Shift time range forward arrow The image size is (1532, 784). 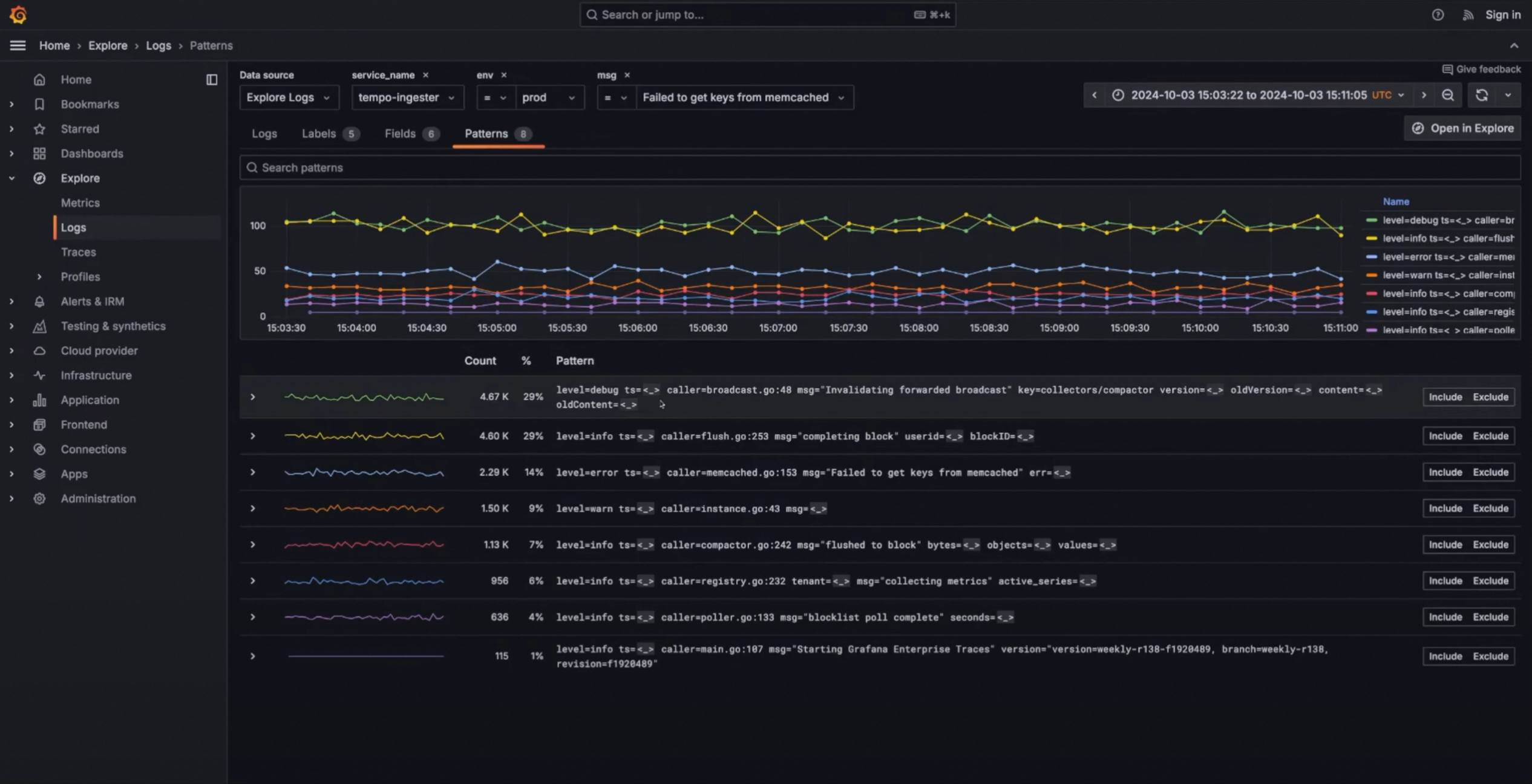(1423, 95)
